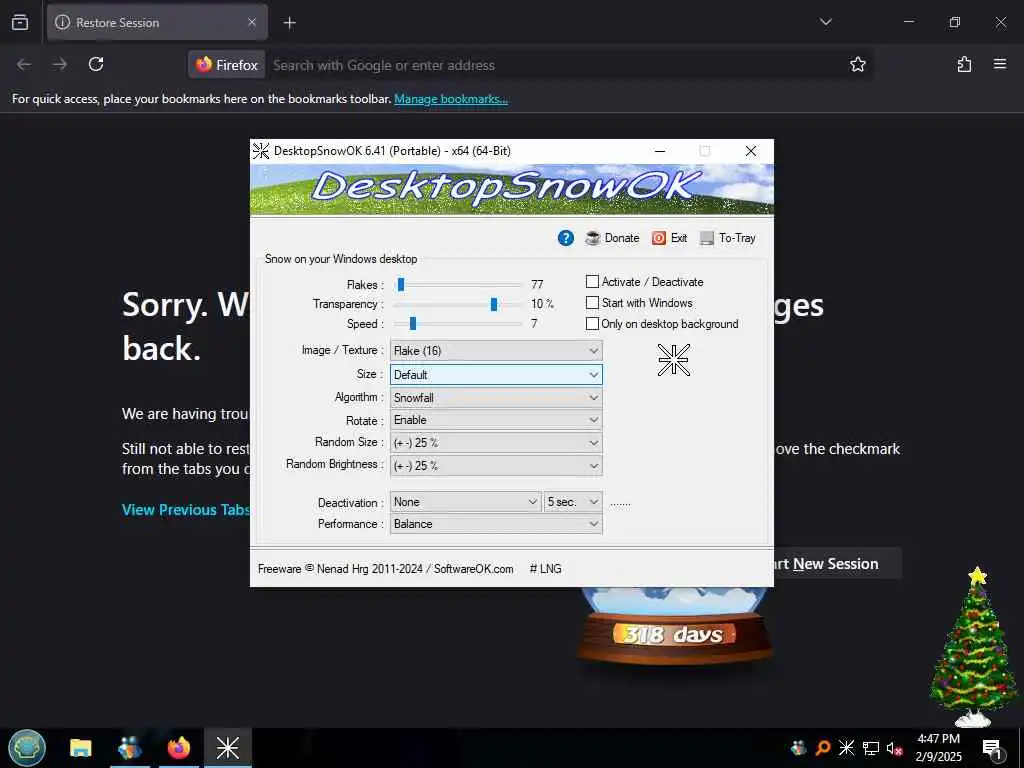Viewport: 1024px width, 768px height.
Task: Click the Firefox forward arrow
Action: click(x=60, y=64)
